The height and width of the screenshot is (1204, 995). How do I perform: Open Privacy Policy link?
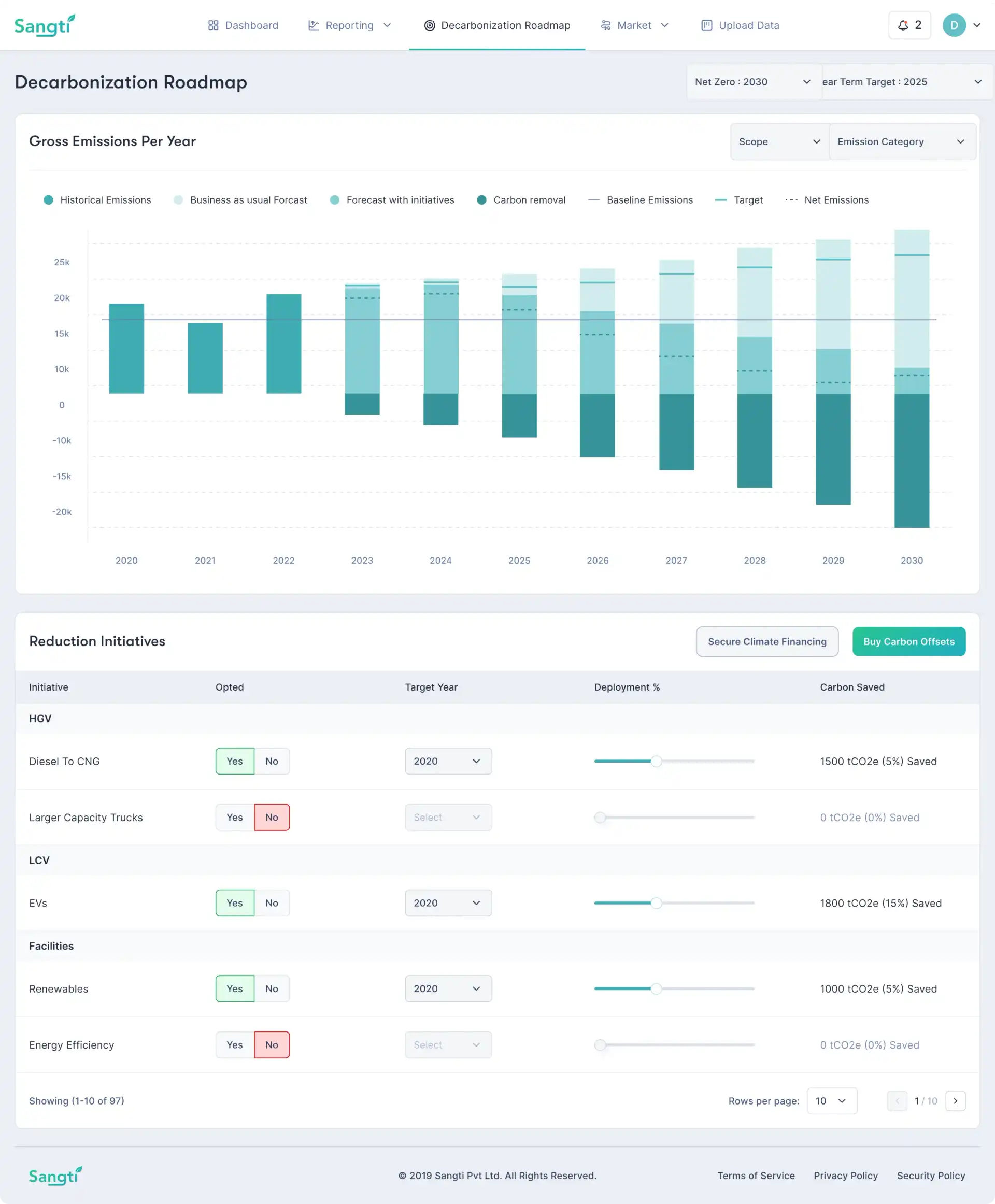pos(845,1176)
